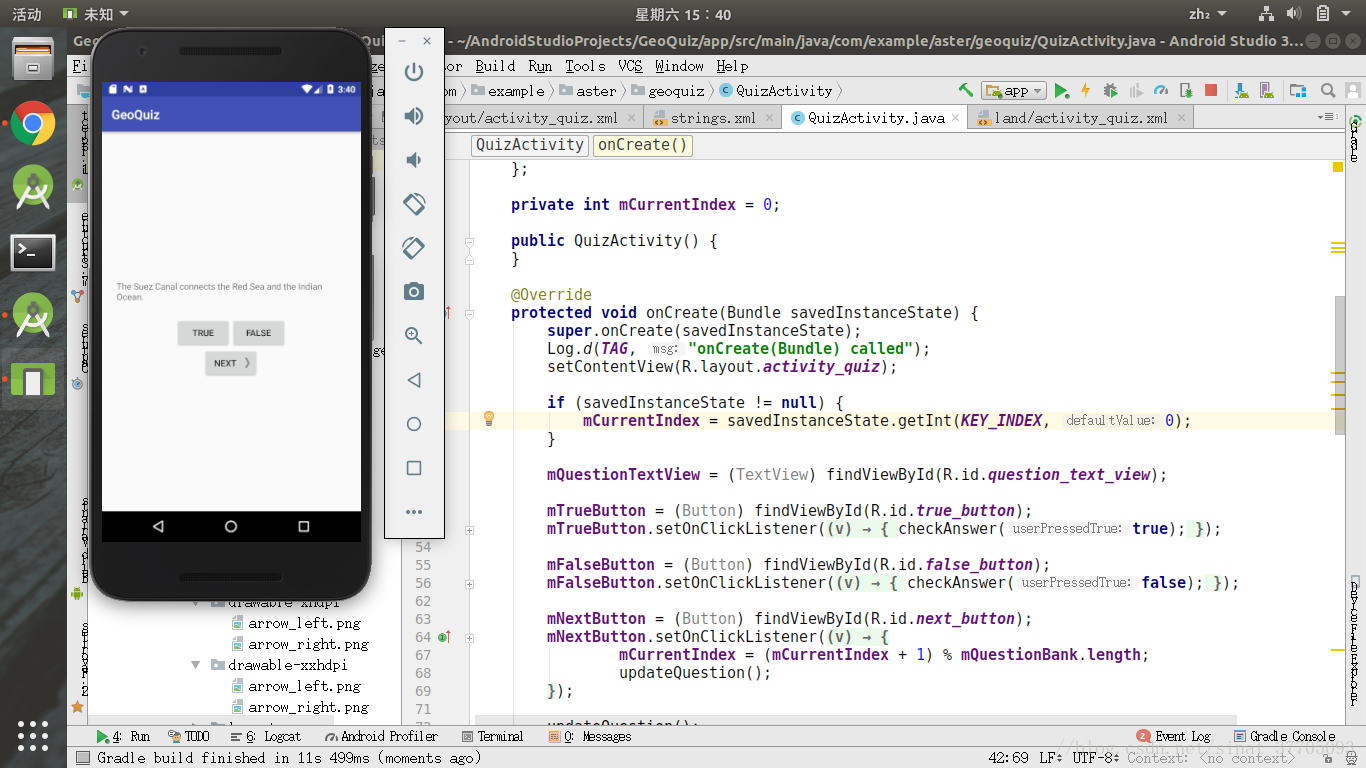Click the Make Project hammer icon
1366x768 pixels.
click(965, 90)
